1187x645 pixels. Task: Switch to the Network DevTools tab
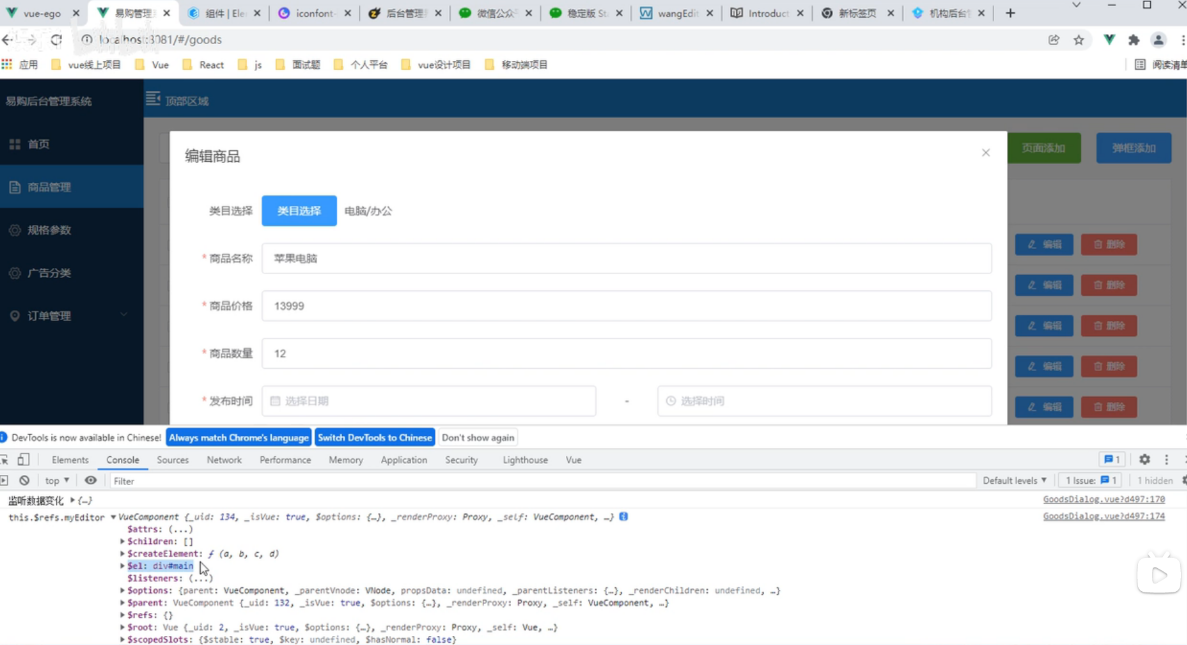[224, 460]
